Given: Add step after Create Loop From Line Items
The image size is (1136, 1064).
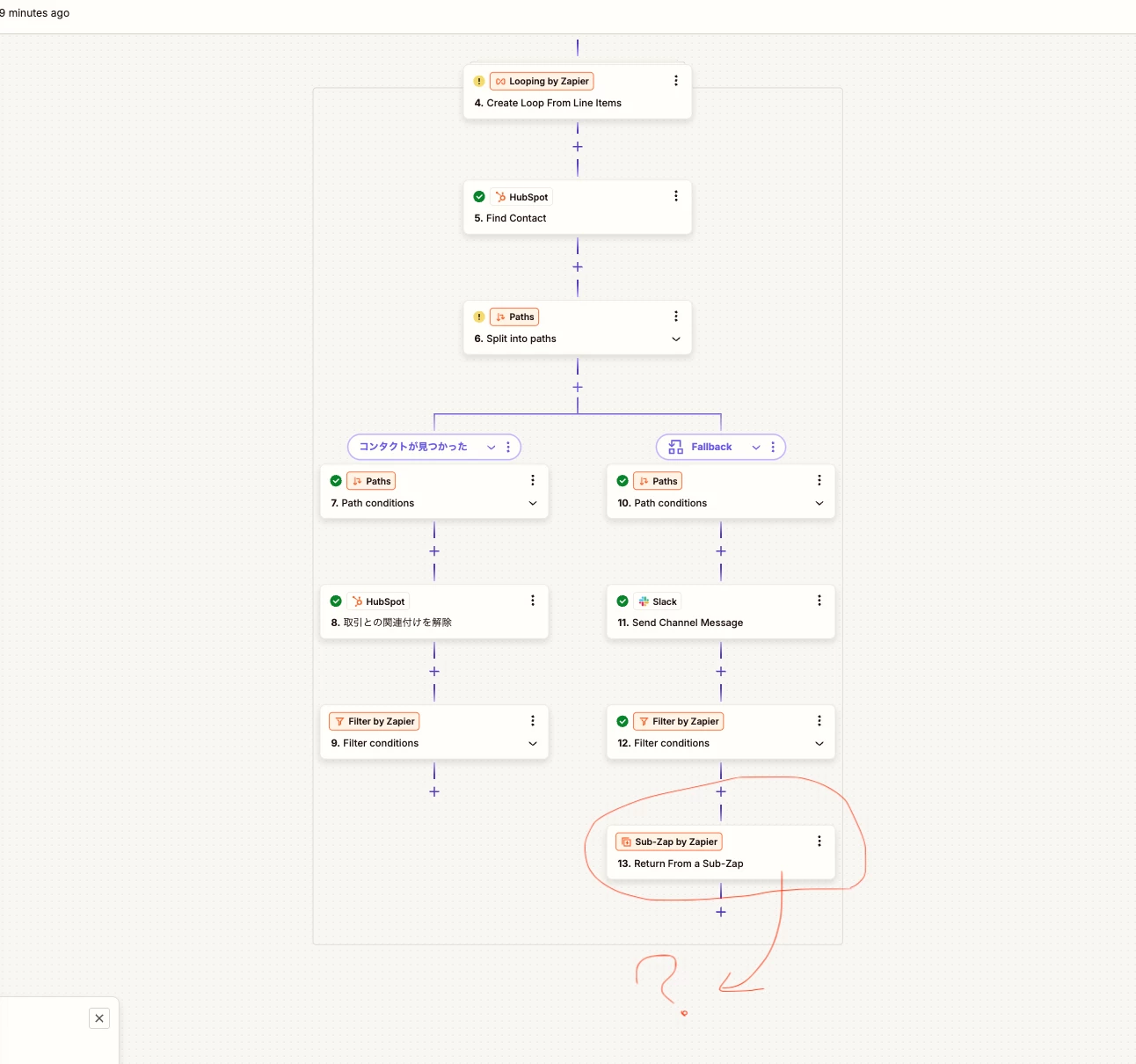Looking at the screenshot, I should 578,147.
